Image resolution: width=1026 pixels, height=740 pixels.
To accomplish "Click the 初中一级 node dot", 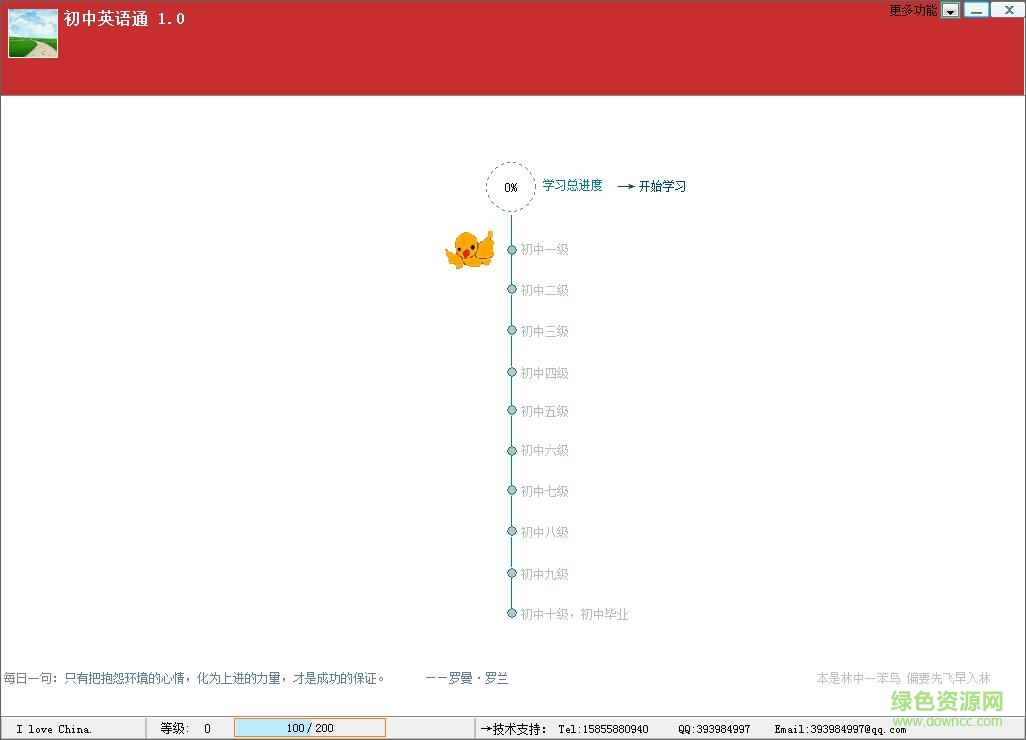I will click(x=511, y=249).
